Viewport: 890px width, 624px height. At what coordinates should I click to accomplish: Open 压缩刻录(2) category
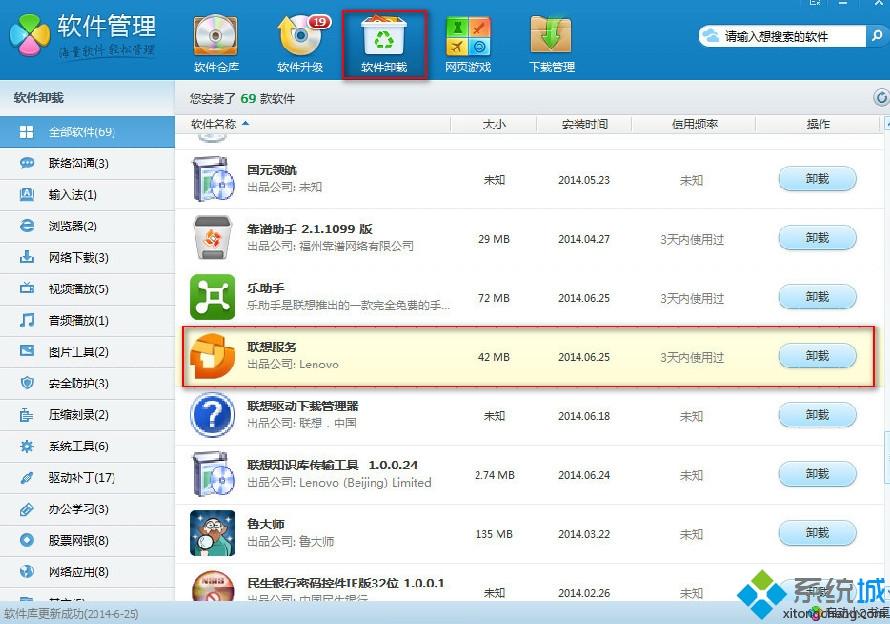(x=87, y=415)
